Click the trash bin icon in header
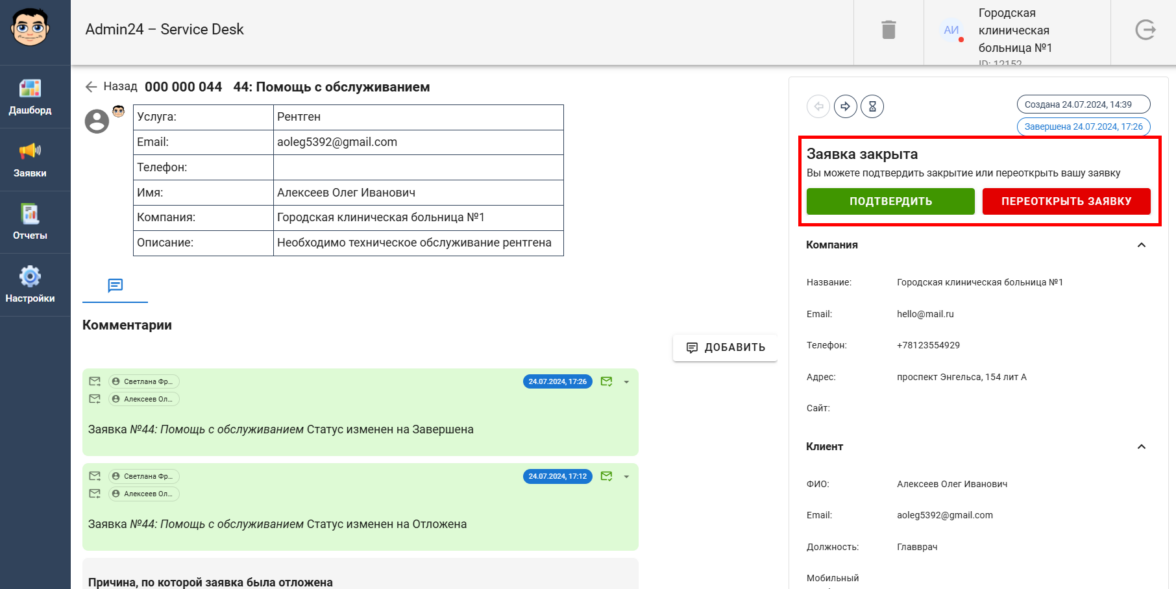 tap(888, 30)
